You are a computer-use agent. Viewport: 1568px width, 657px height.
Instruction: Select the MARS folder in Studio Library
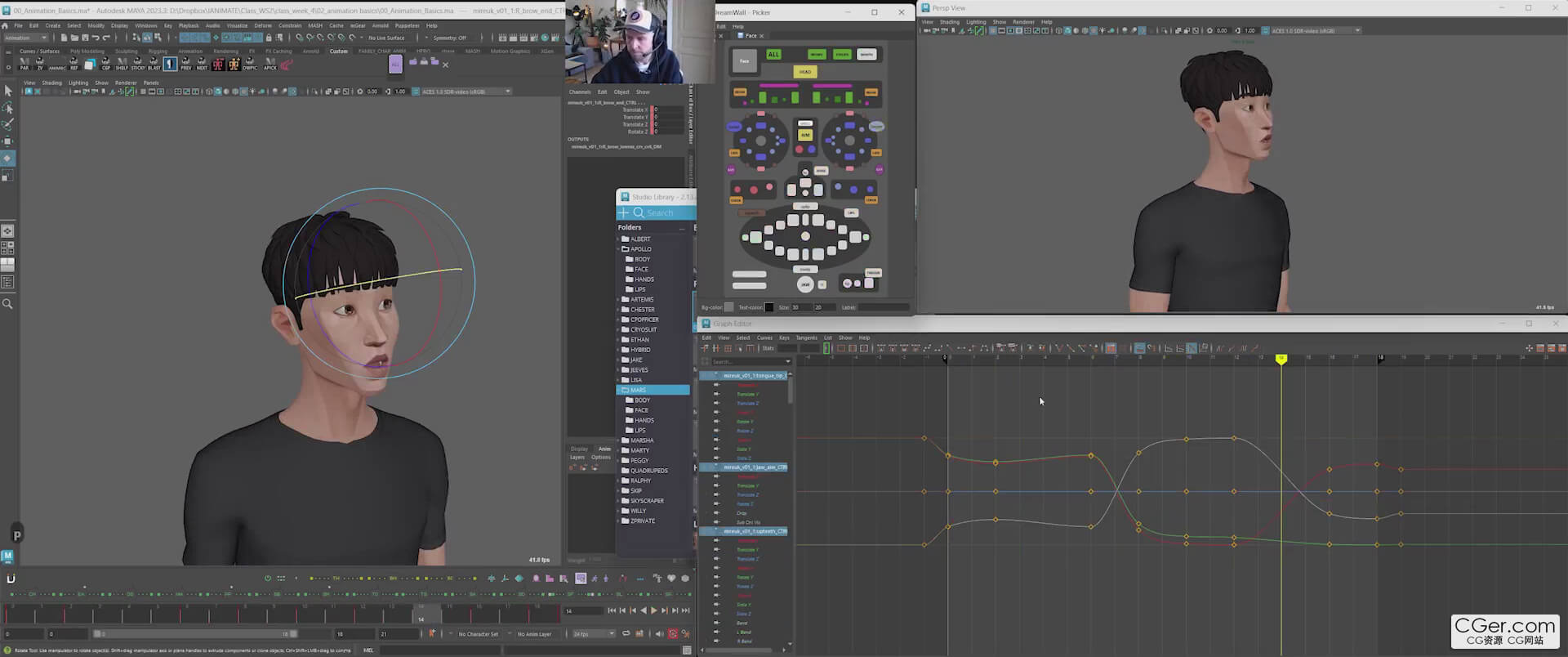(638, 391)
